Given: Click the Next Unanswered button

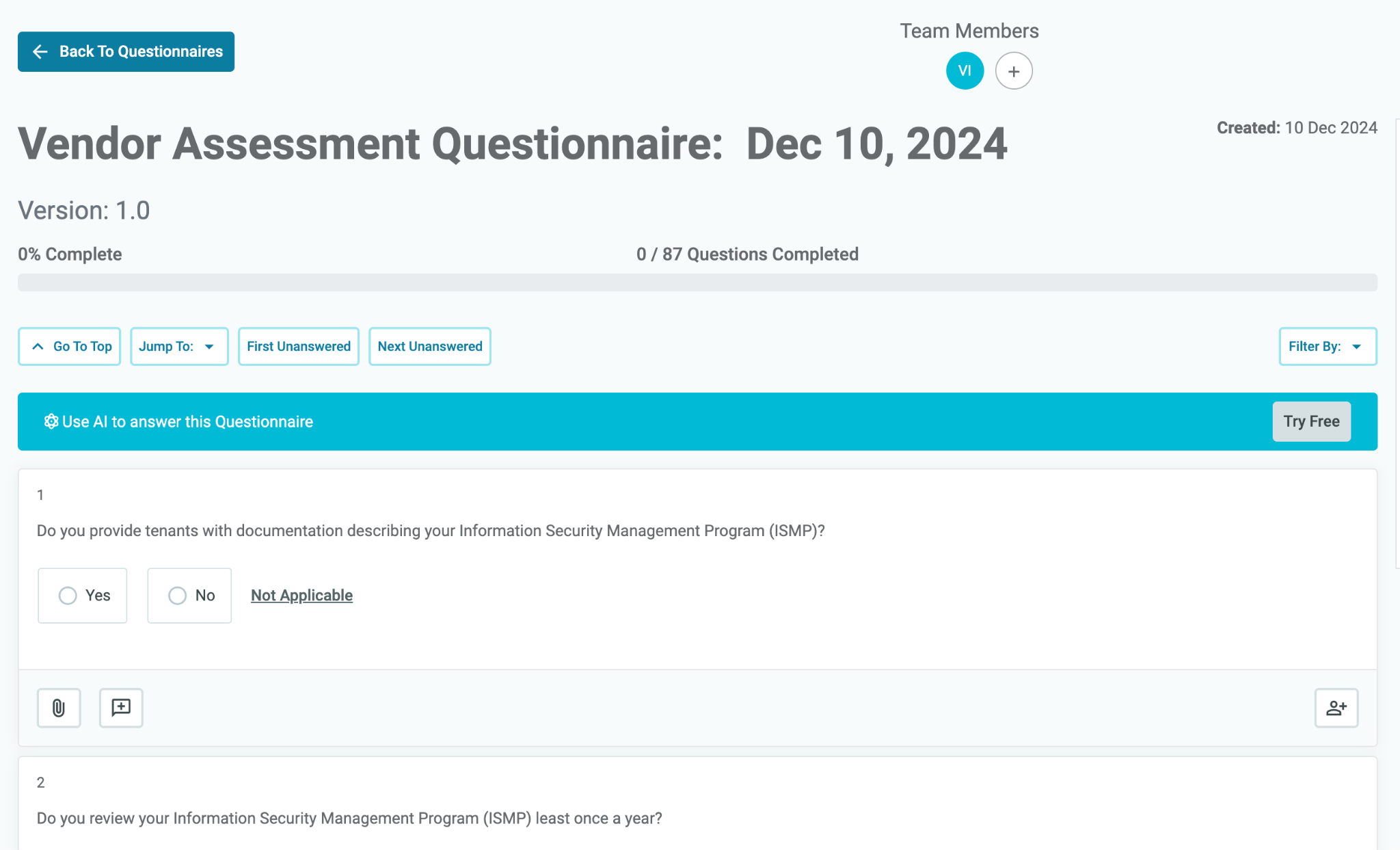Looking at the screenshot, I should tap(429, 346).
